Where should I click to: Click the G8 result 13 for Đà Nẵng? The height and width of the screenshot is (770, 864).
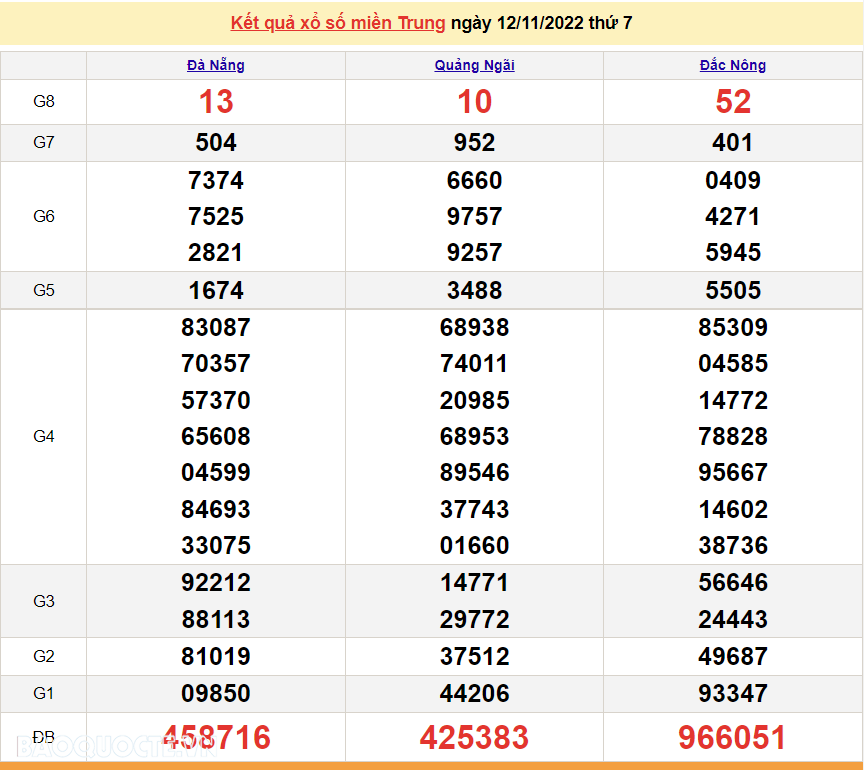[x=216, y=102]
